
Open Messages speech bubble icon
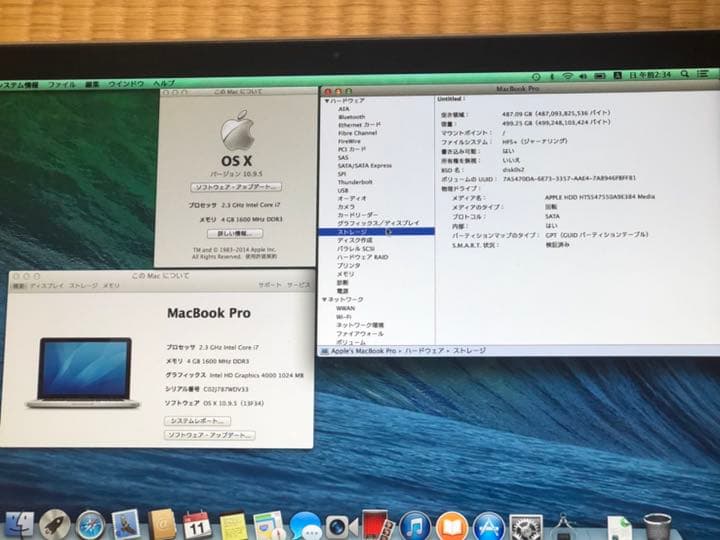tap(305, 526)
